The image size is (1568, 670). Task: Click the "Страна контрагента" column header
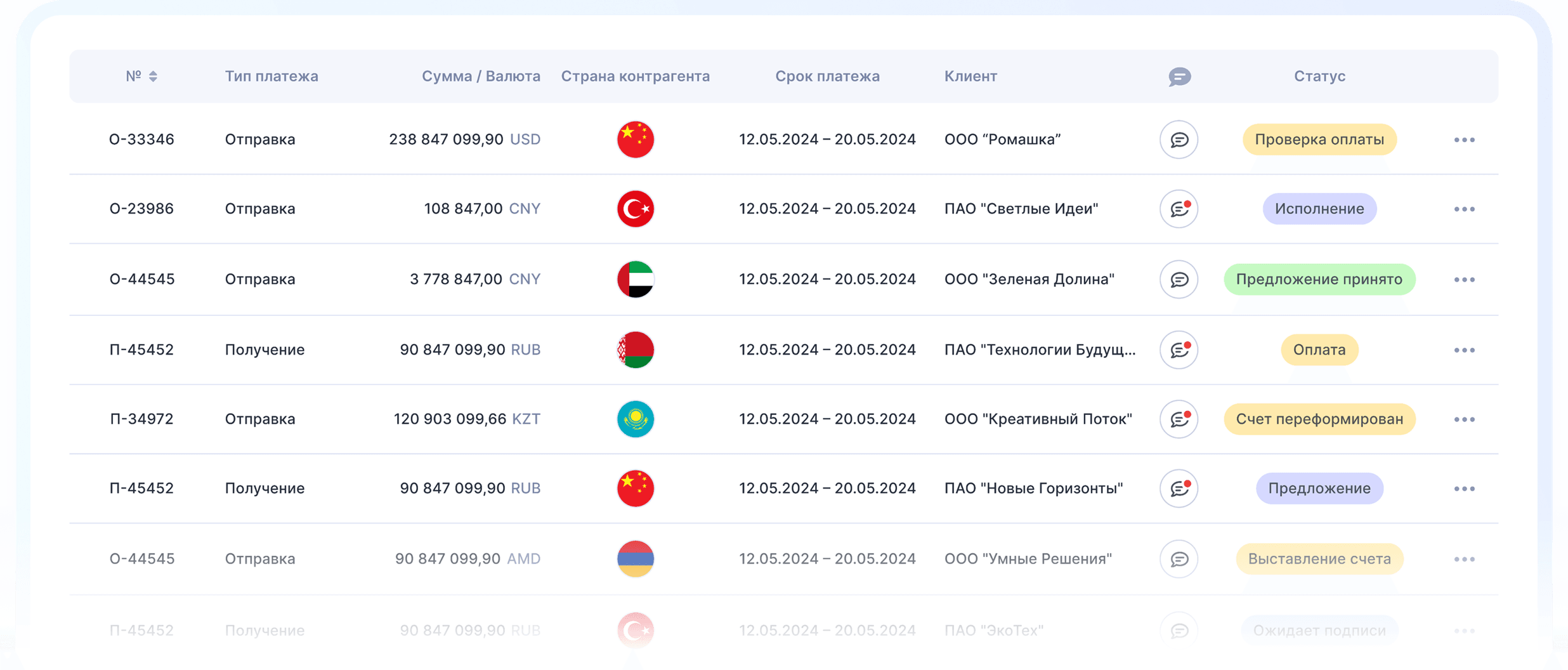pyautogui.click(x=636, y=76)
